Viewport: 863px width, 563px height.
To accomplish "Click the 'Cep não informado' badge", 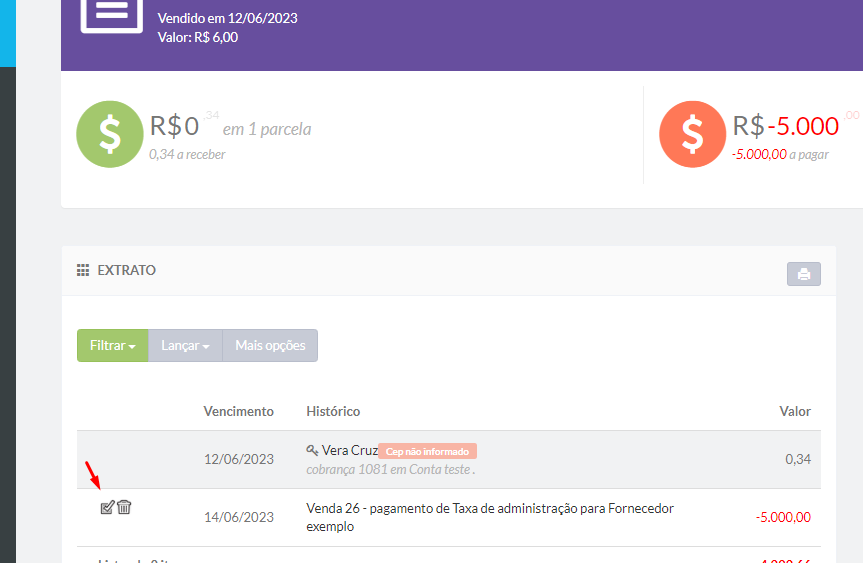I will coord(427,451).
